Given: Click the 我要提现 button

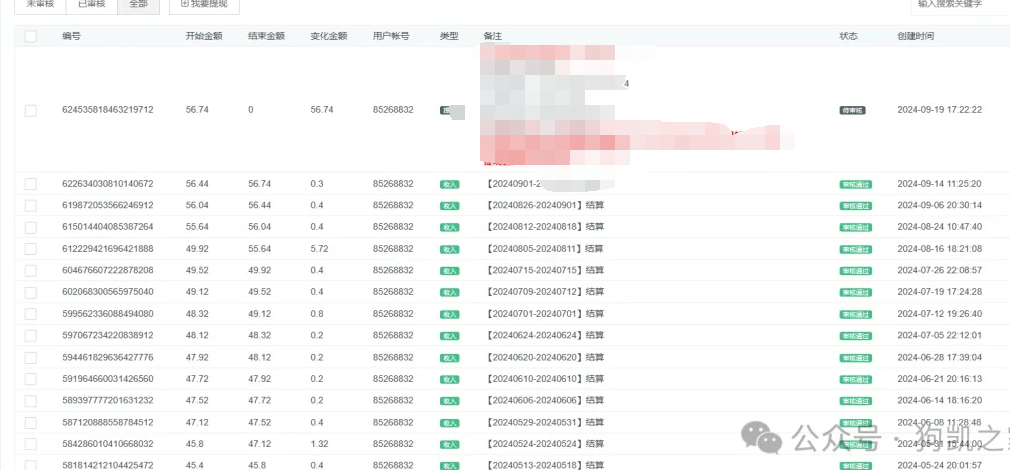Looking at the screenshot, I should [x=204, y=5].
